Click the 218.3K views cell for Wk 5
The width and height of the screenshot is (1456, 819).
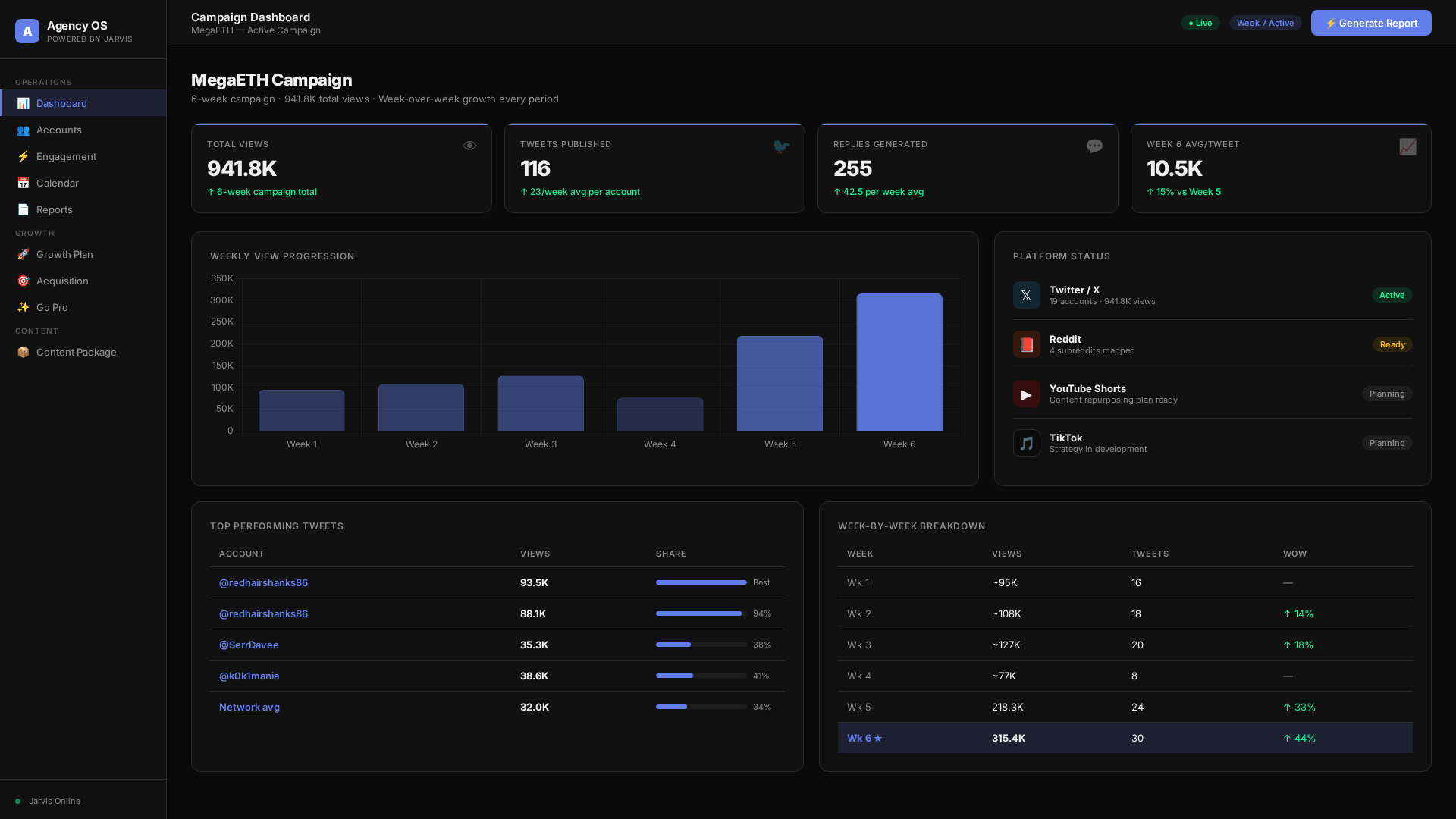[1008, 707]
